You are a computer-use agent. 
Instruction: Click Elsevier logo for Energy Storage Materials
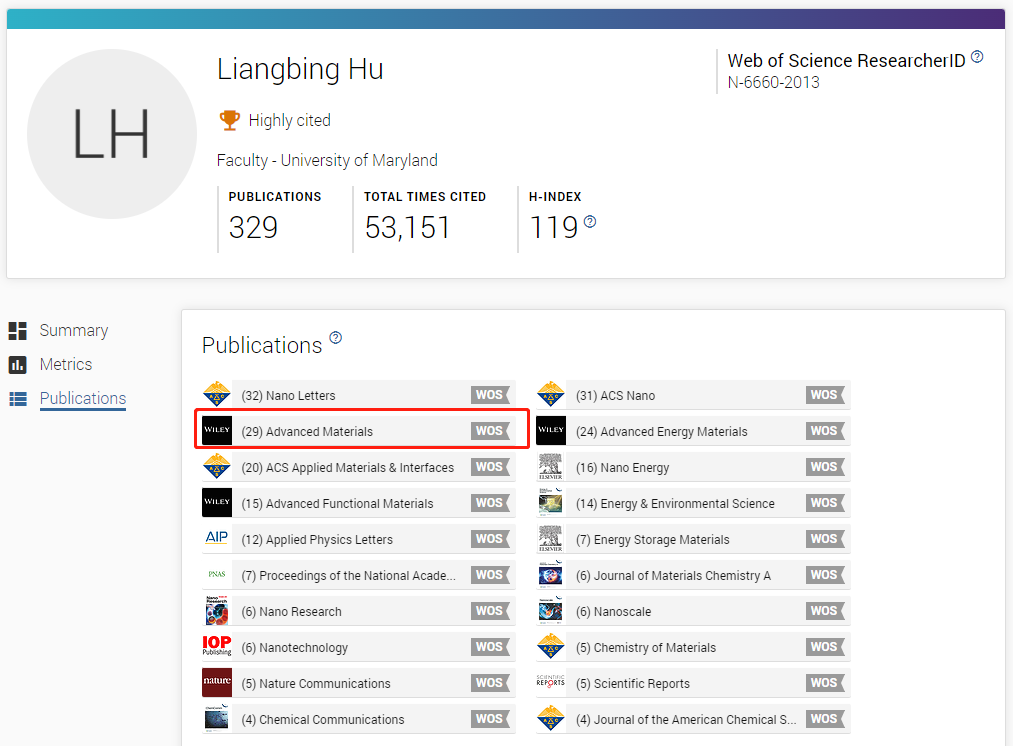pos(550,539)
